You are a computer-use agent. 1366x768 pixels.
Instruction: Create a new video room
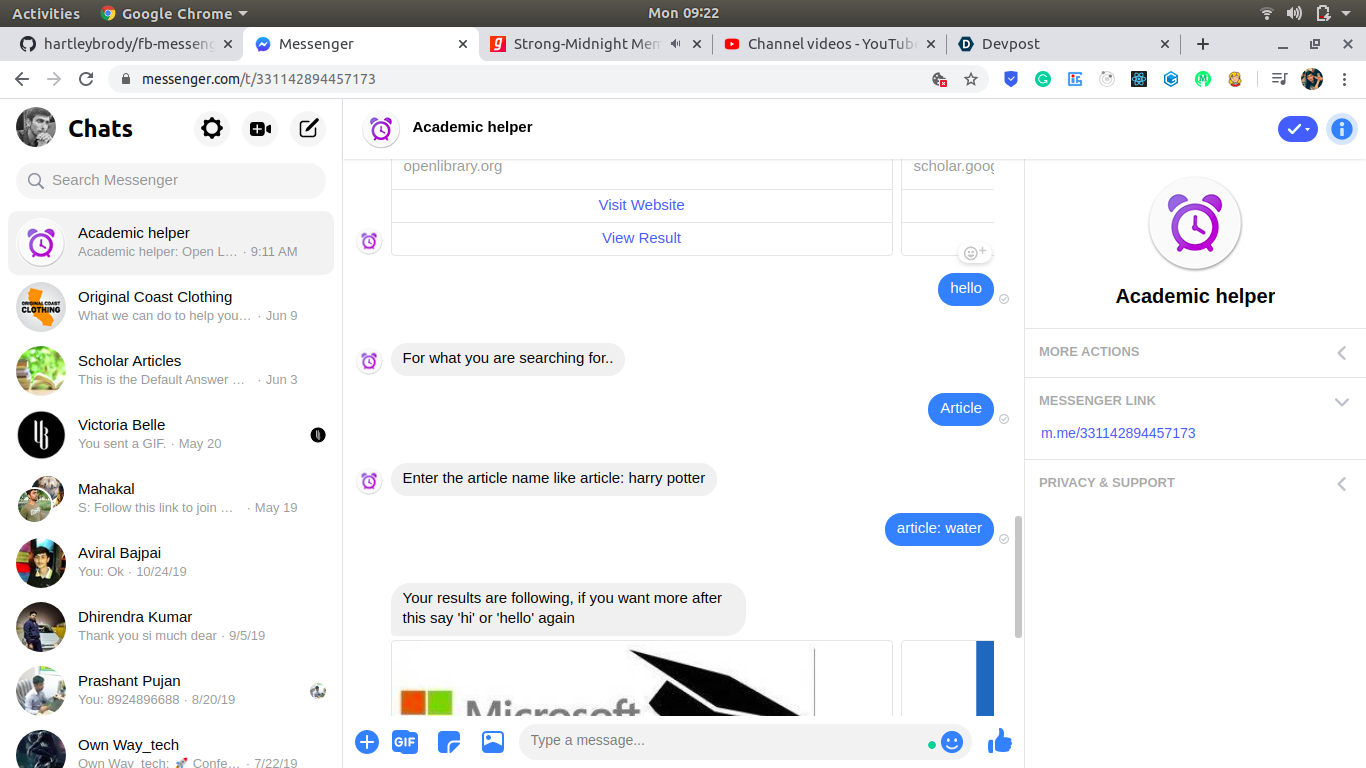[x=260, y=129]
